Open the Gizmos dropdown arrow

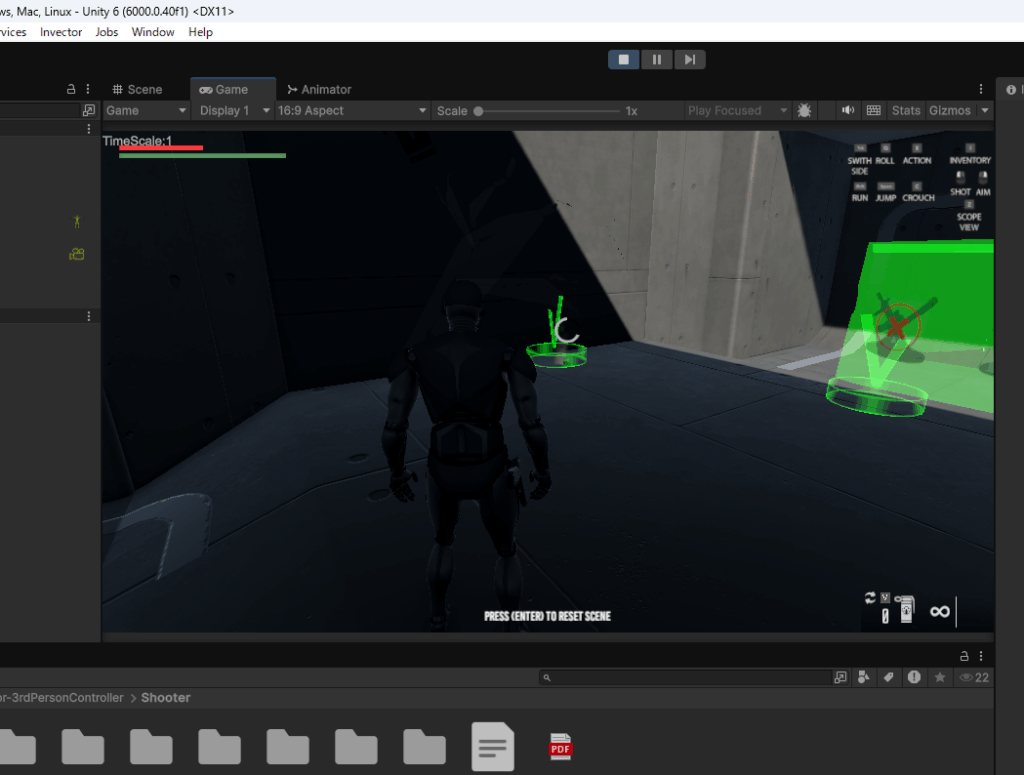985,111
